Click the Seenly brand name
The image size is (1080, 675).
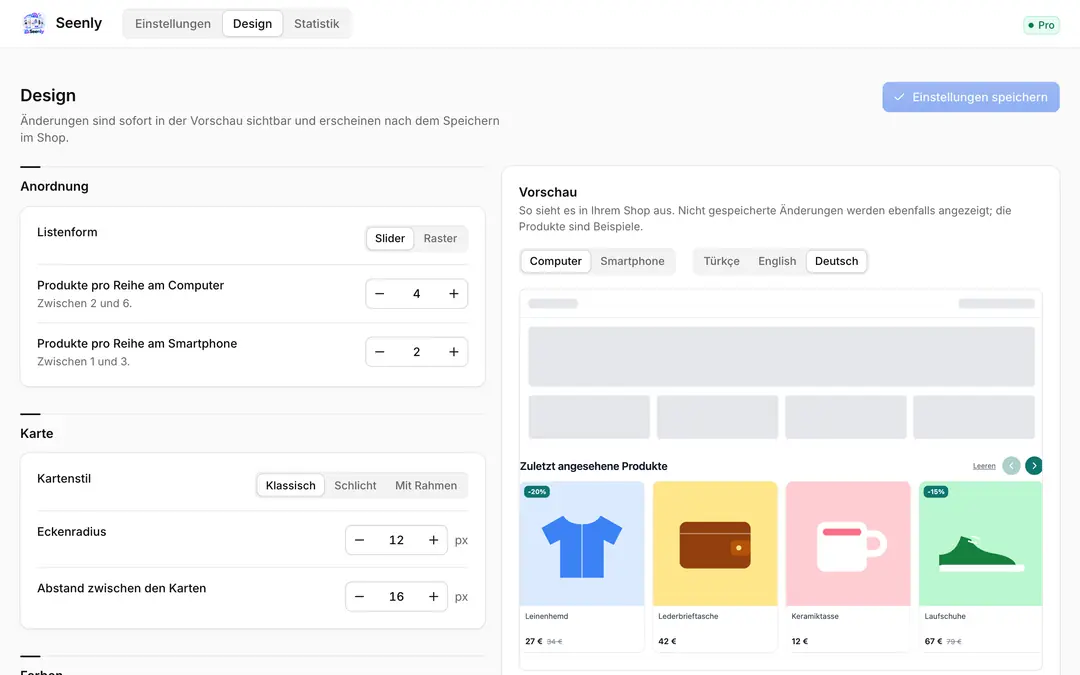[79, 23]
